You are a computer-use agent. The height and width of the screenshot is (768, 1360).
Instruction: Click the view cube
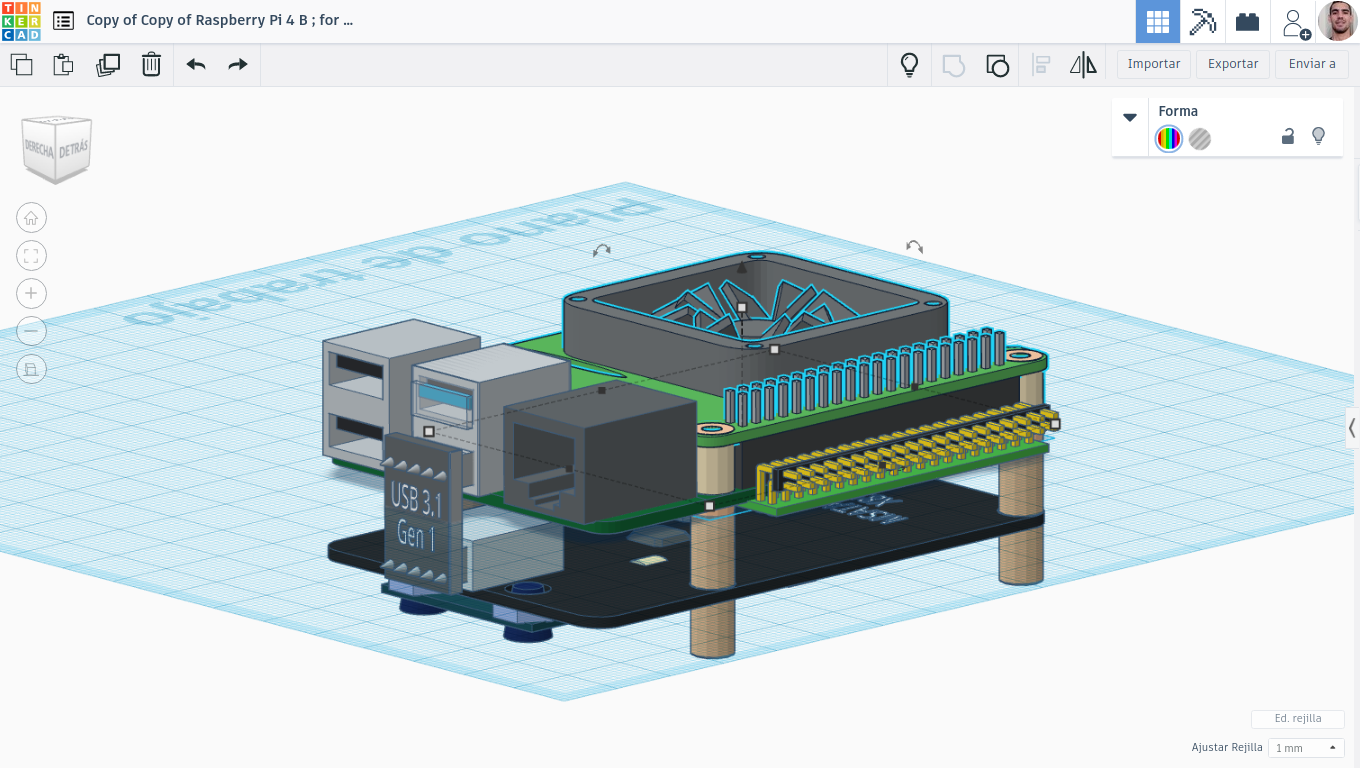click(58, 149)
